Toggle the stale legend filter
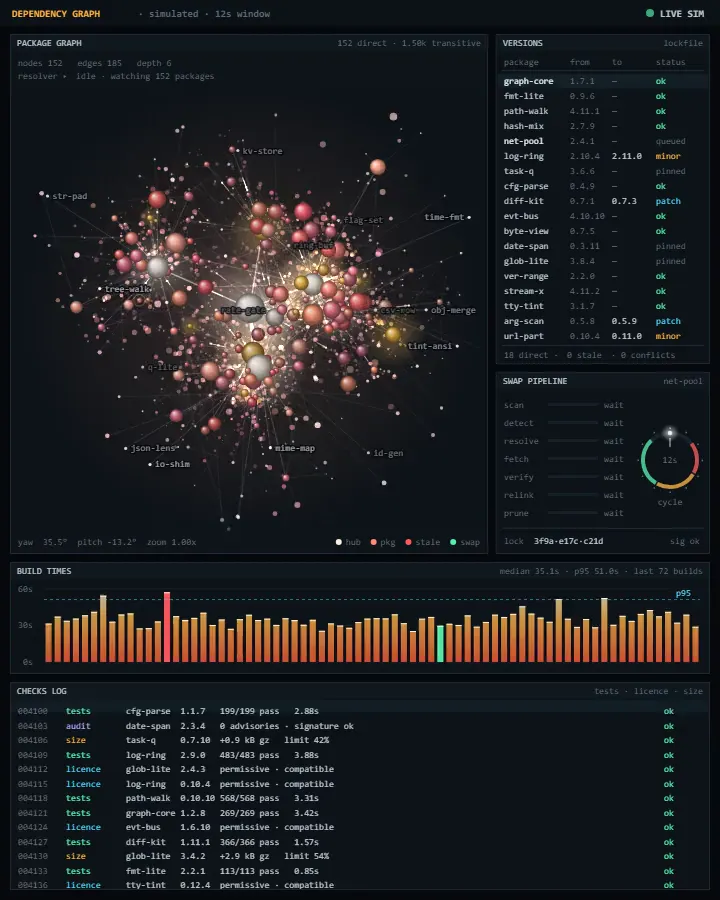 [x=423, y=542]
